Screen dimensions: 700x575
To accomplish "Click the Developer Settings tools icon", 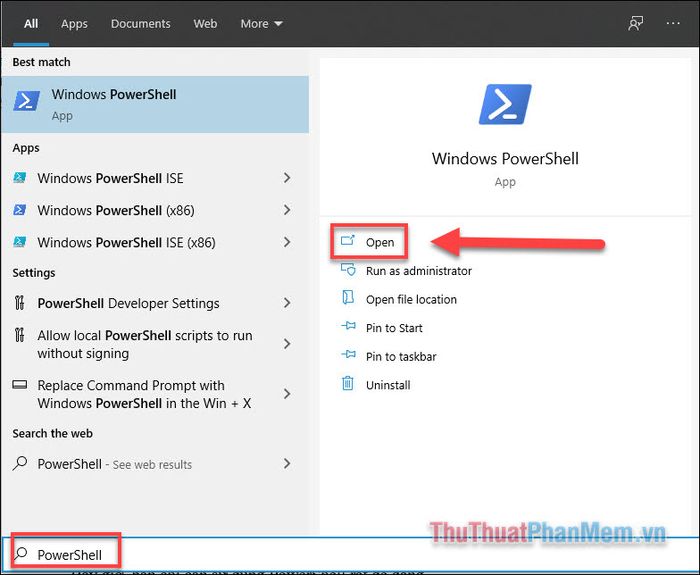I will 19,303.
